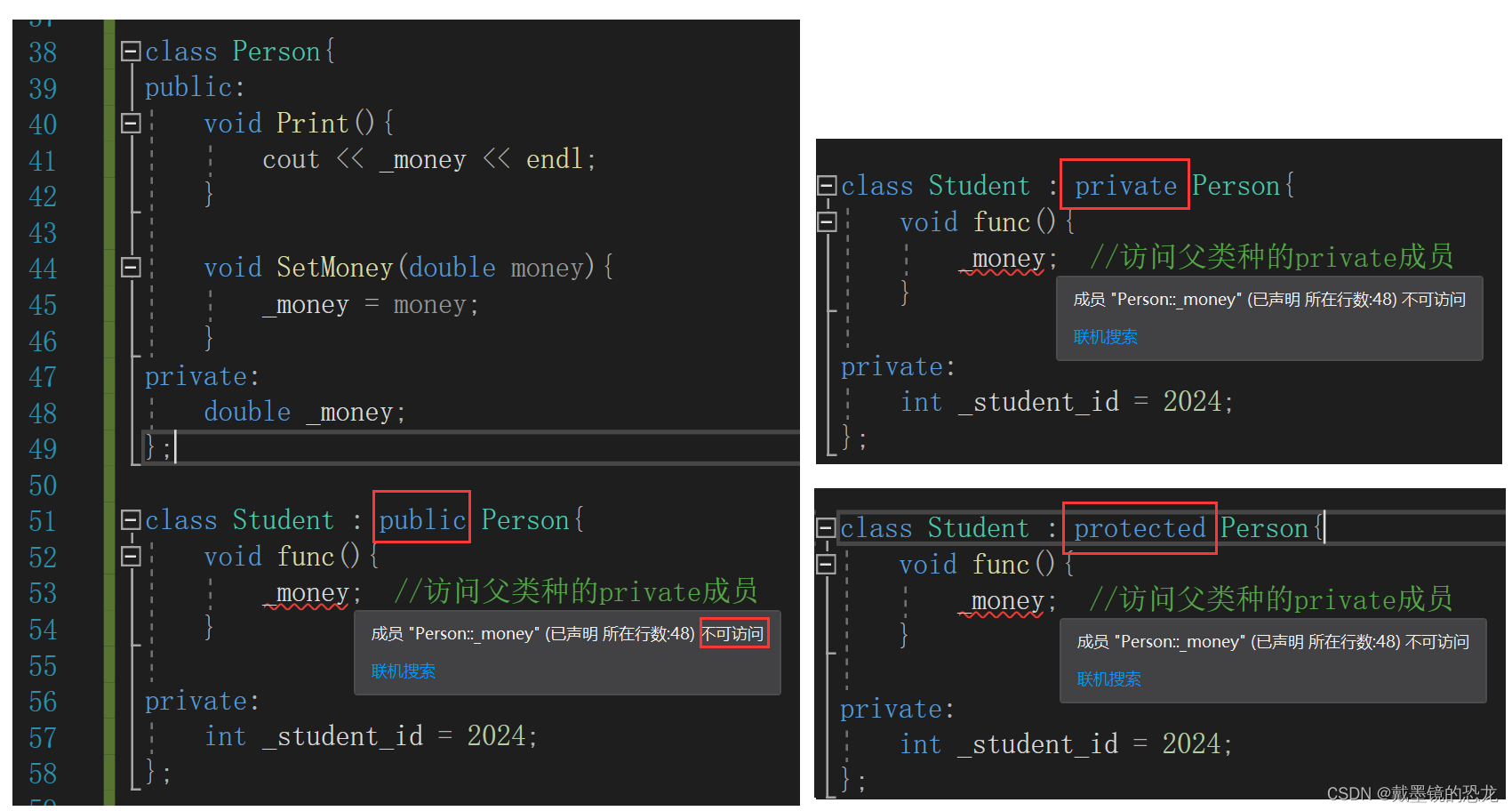1512x811 pixels.
Task: Collapse class Student in private-inheritance snippet
Action: (827, 186)
